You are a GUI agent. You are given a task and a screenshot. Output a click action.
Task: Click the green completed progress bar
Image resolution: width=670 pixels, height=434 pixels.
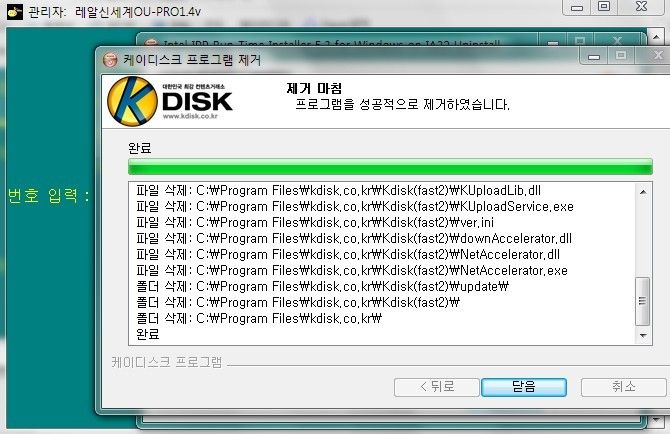pyautogui.click(x=390, y=167)
